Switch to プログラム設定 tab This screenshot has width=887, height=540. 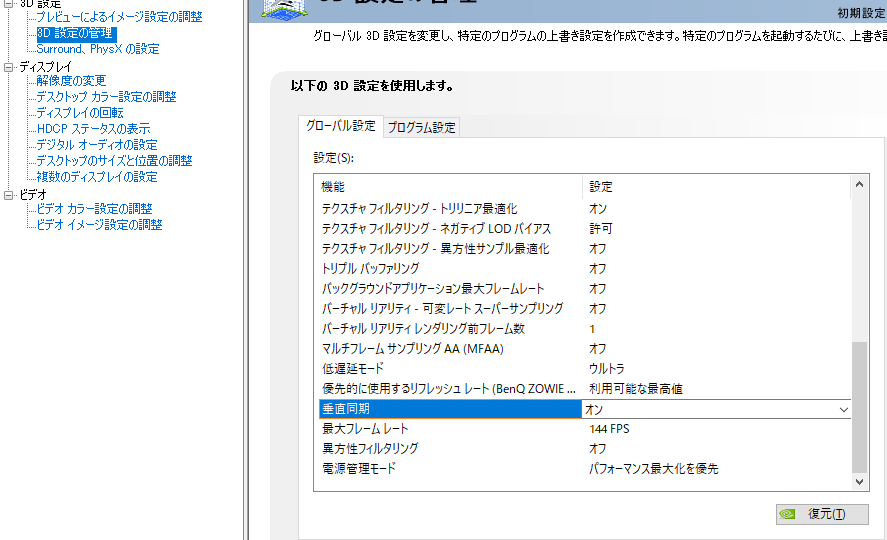[x=421, y=128]
